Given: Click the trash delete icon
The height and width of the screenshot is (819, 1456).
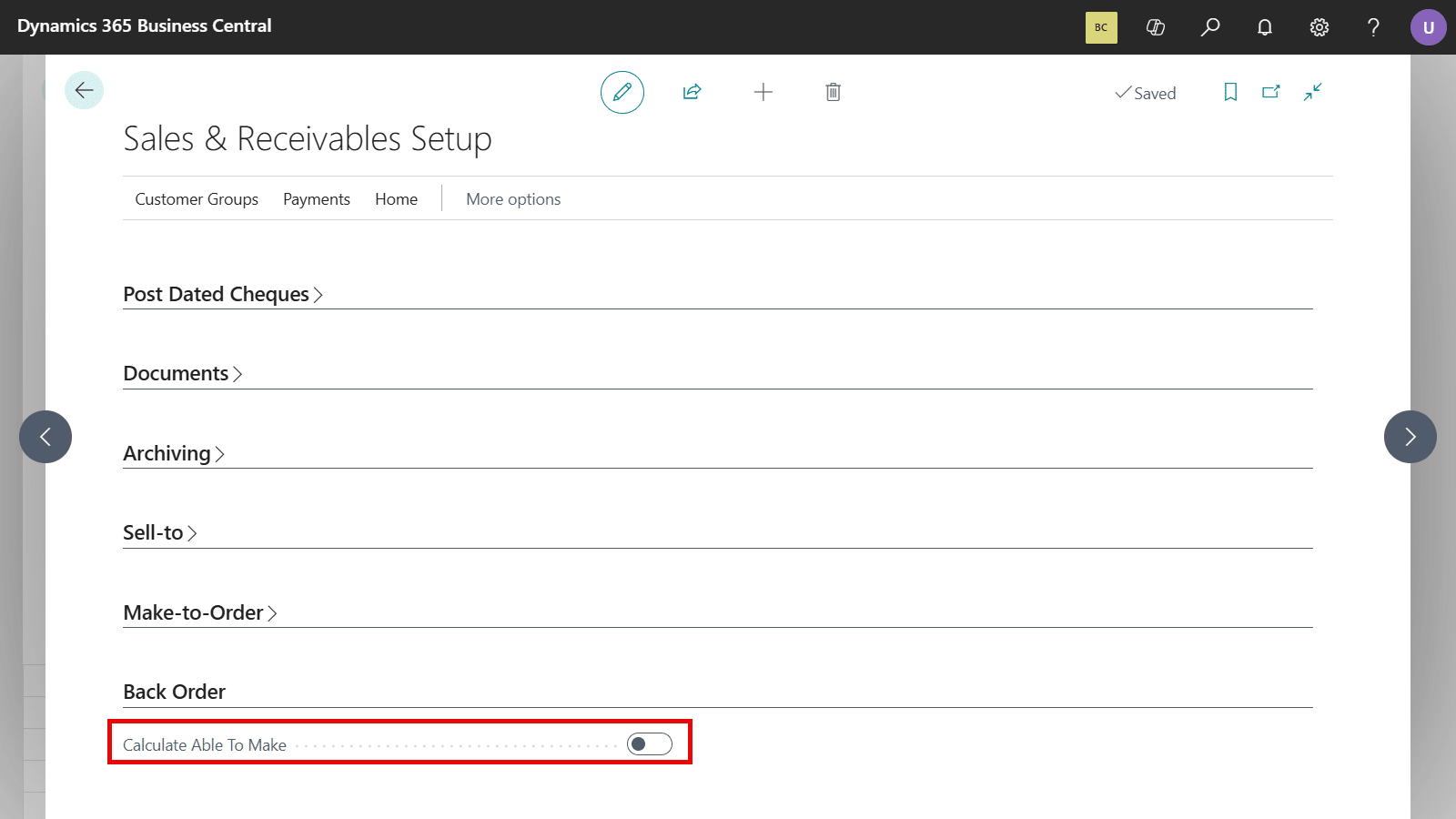Looking at the screenshot, I should [834, 92].
